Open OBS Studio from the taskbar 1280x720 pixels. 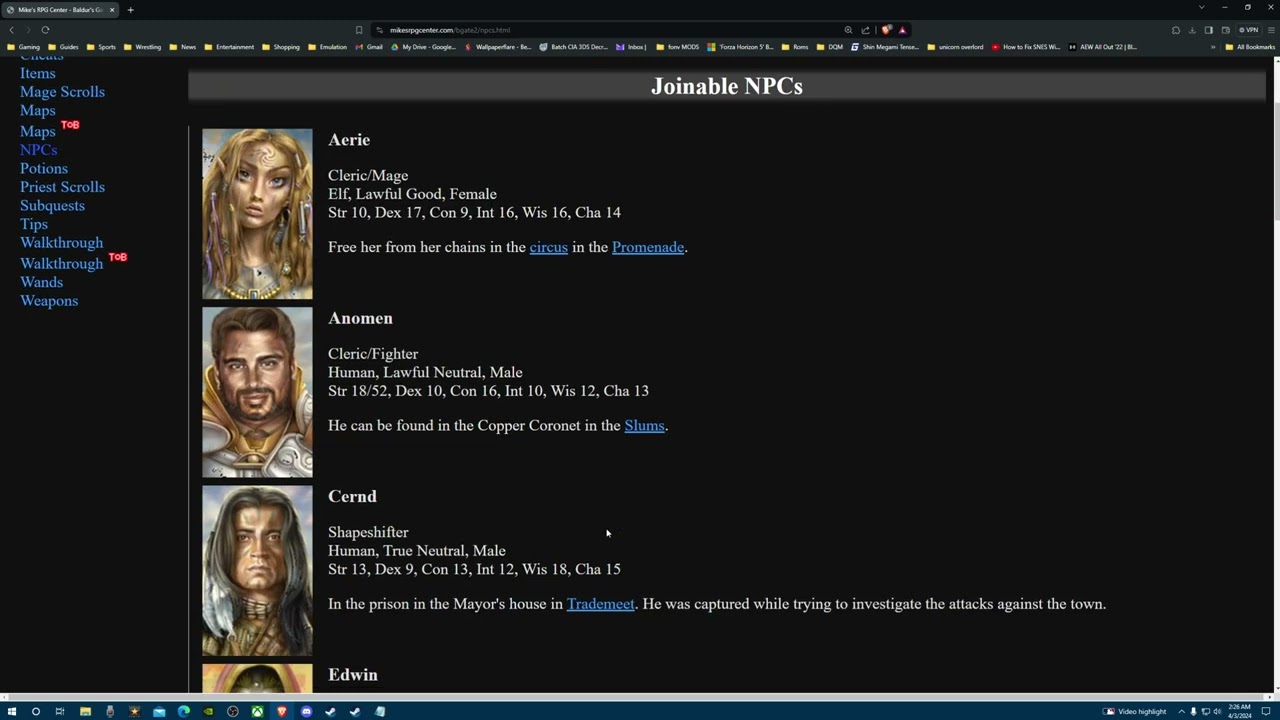[233, 711]
